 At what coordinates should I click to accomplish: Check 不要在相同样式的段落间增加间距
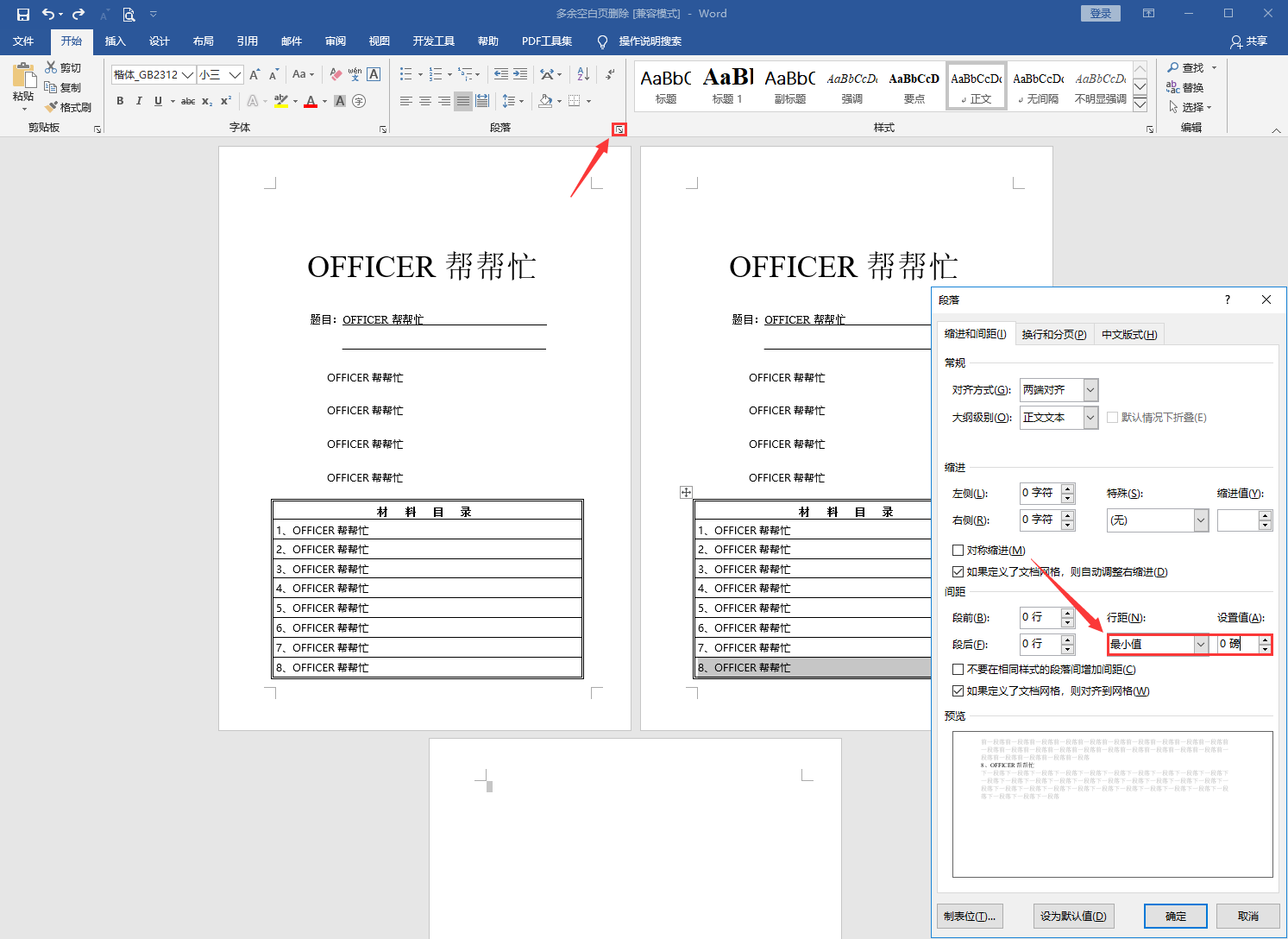(x=958, y=669)
